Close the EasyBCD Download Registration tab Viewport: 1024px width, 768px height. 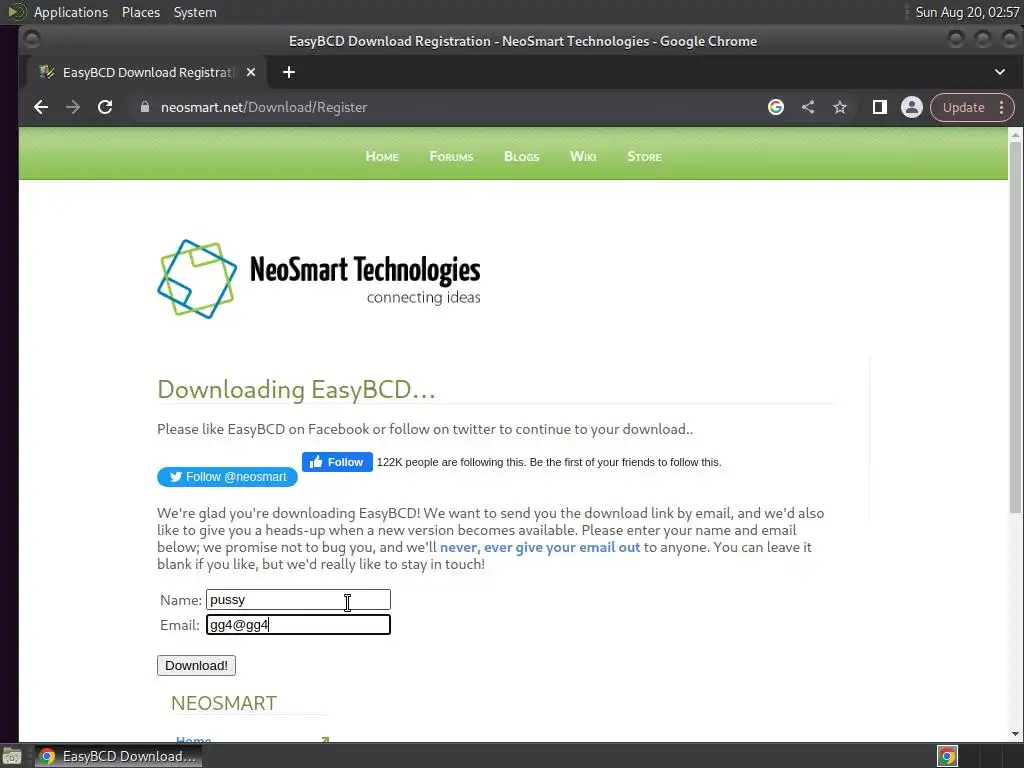[x=251, y=72]
